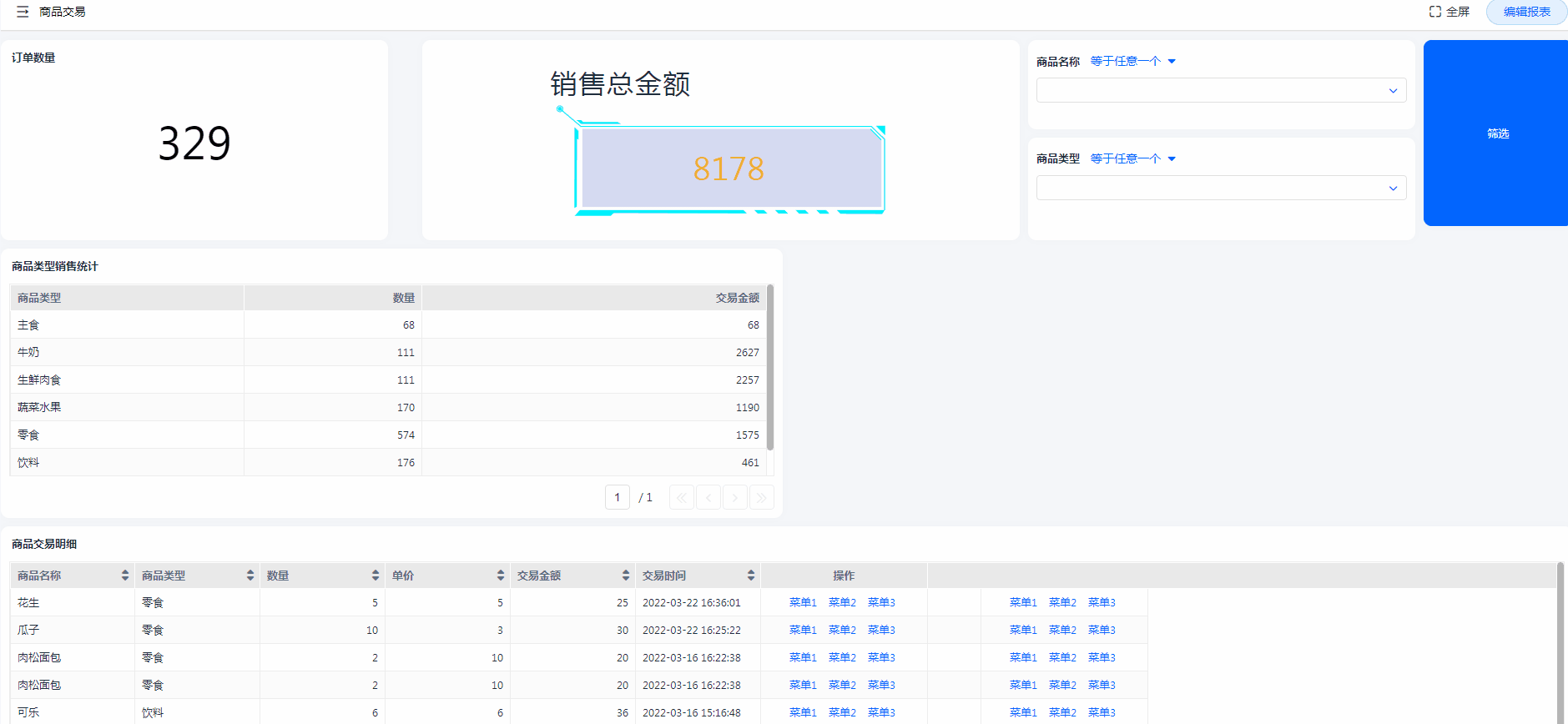Click sort arrows on 数量 column header
The image size is (1568, 724).
(x=376, y=576)
